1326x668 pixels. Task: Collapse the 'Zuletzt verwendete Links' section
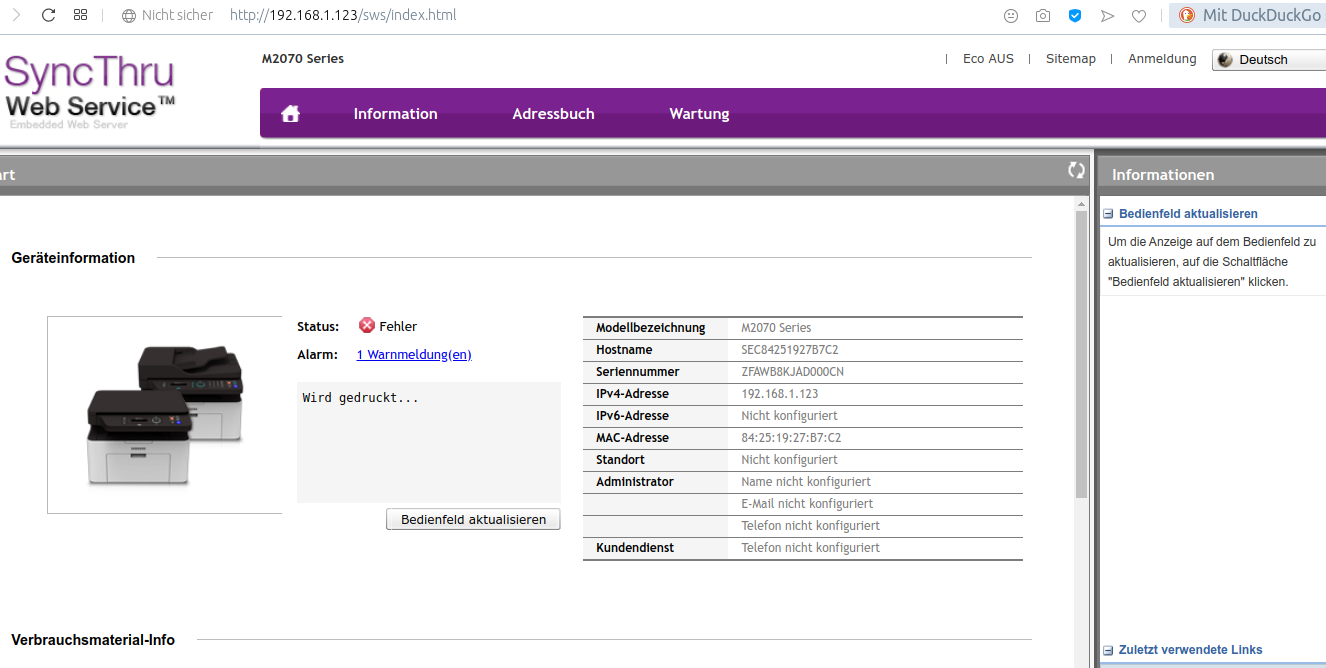pos(1108,650)
